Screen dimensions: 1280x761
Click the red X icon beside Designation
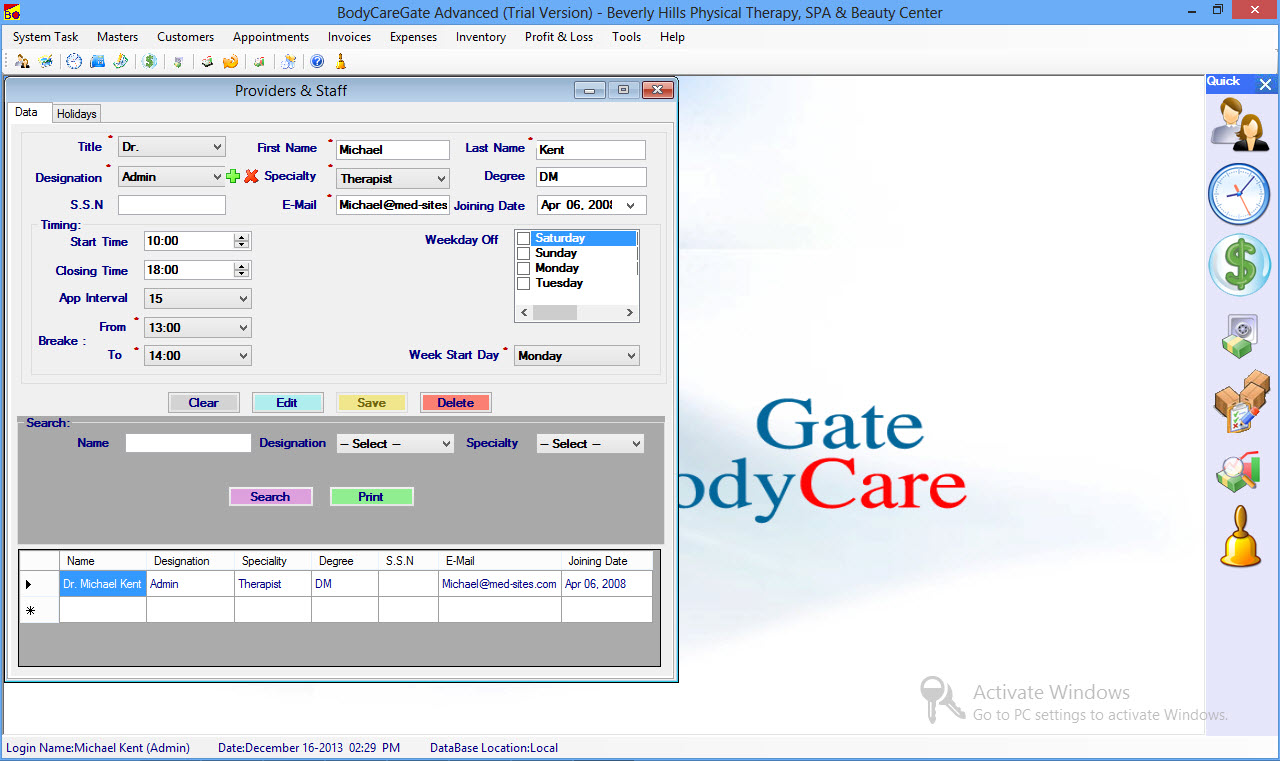[x=251, y=177]
